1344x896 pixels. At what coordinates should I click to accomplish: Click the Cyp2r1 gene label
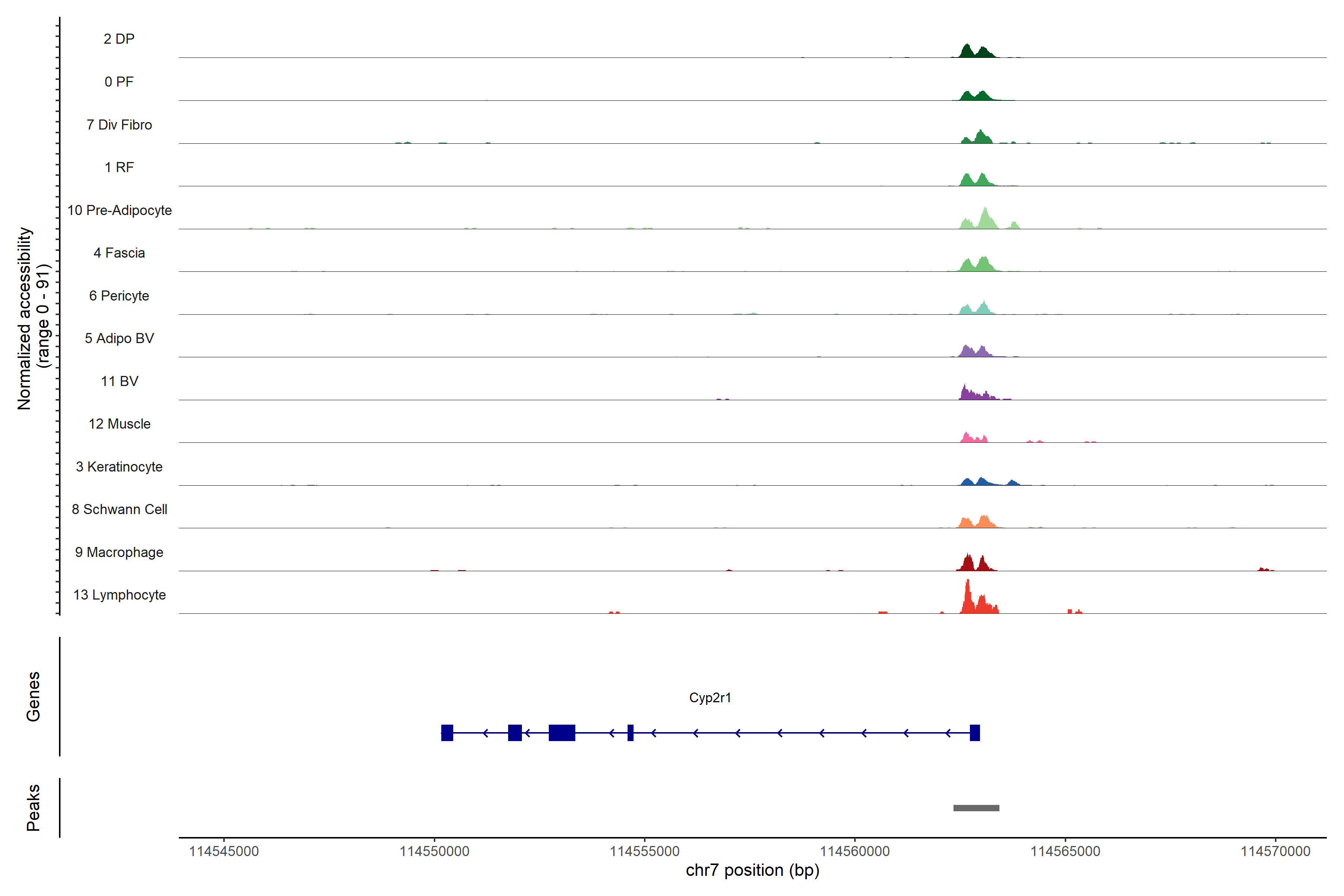coord(710,698)
